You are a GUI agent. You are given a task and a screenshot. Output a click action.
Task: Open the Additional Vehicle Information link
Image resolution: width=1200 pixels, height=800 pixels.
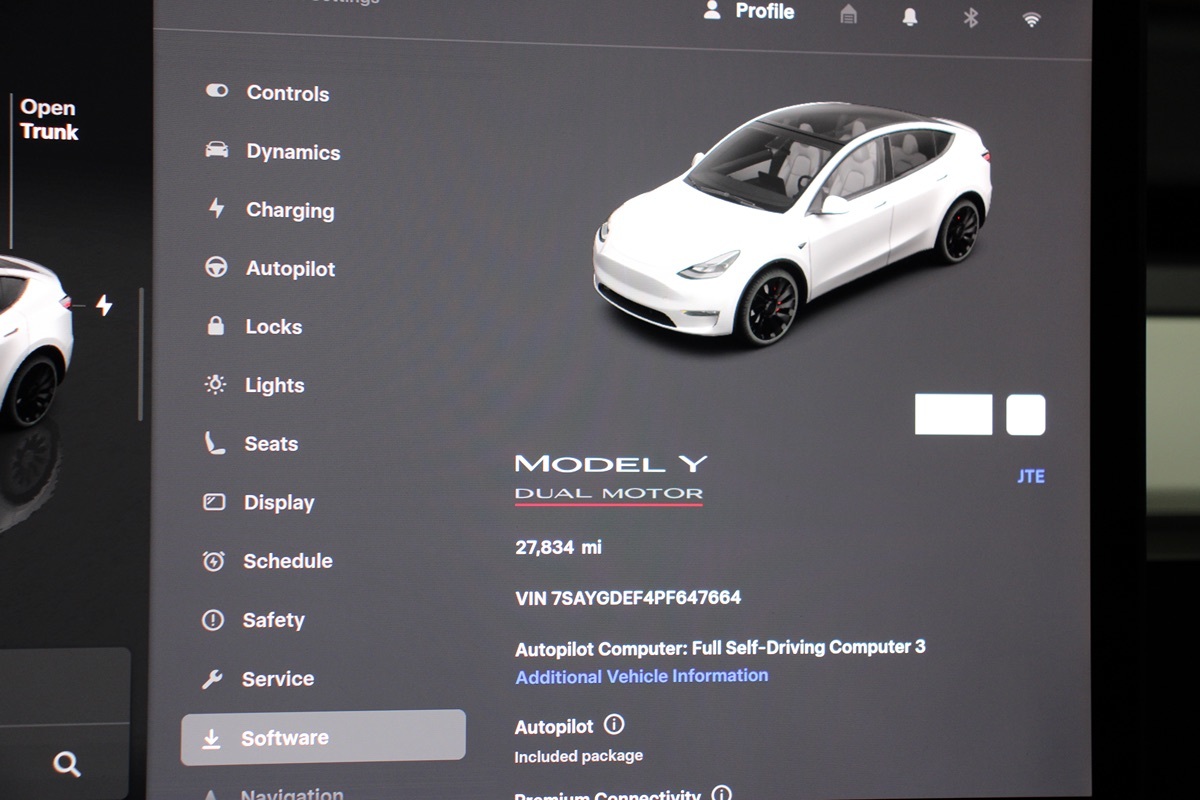click(642, 676)
